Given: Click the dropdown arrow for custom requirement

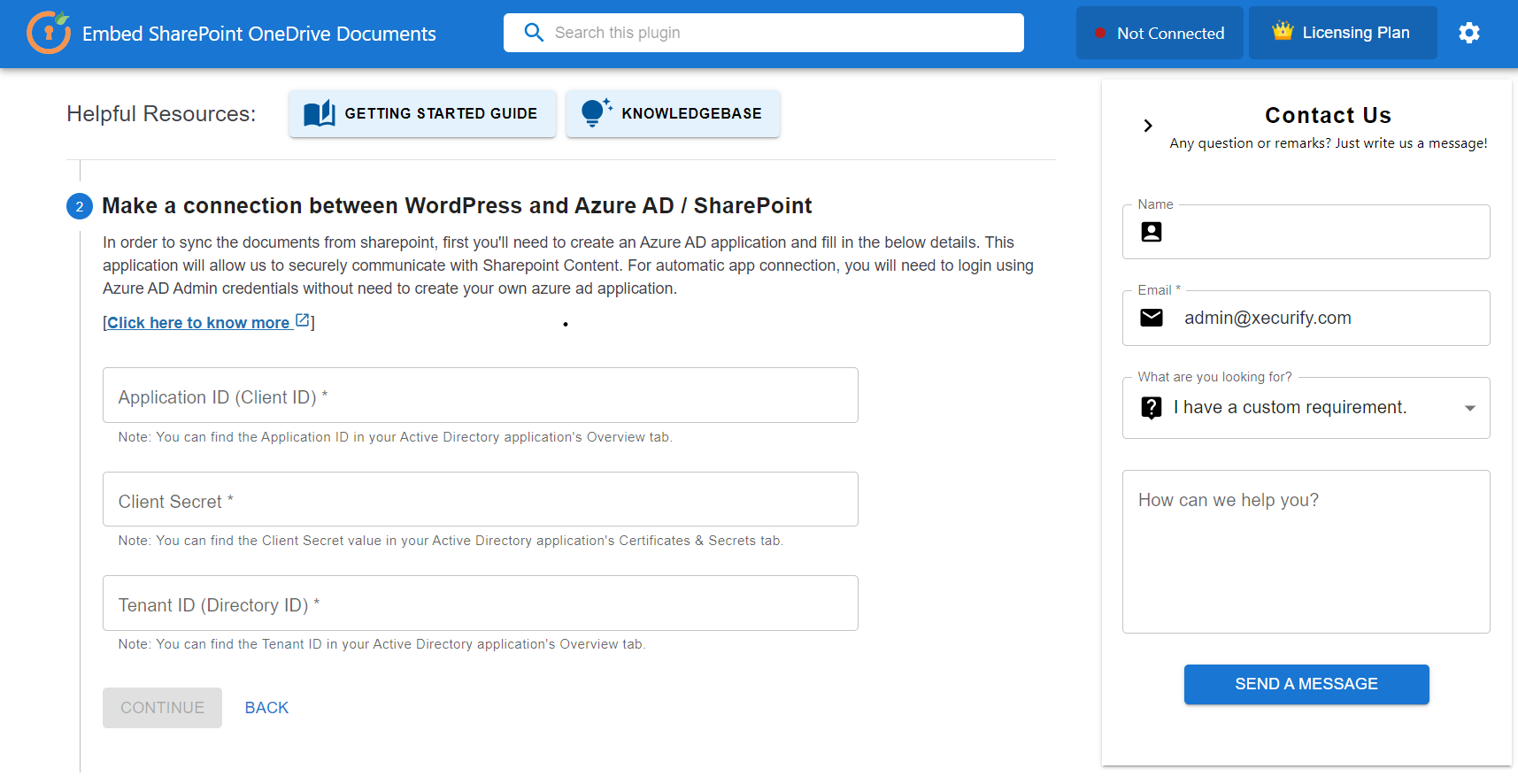Looking at the screenshot, I should 1470,408.
